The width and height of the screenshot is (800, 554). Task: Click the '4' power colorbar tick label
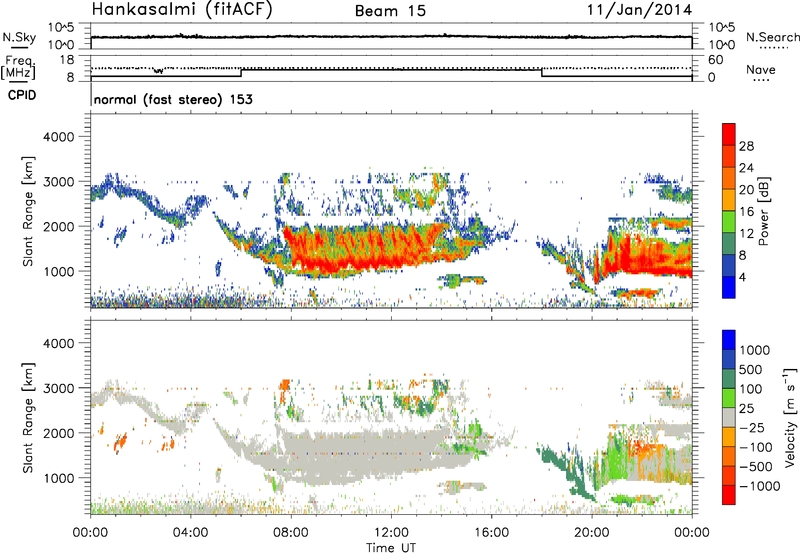point(742,277)
